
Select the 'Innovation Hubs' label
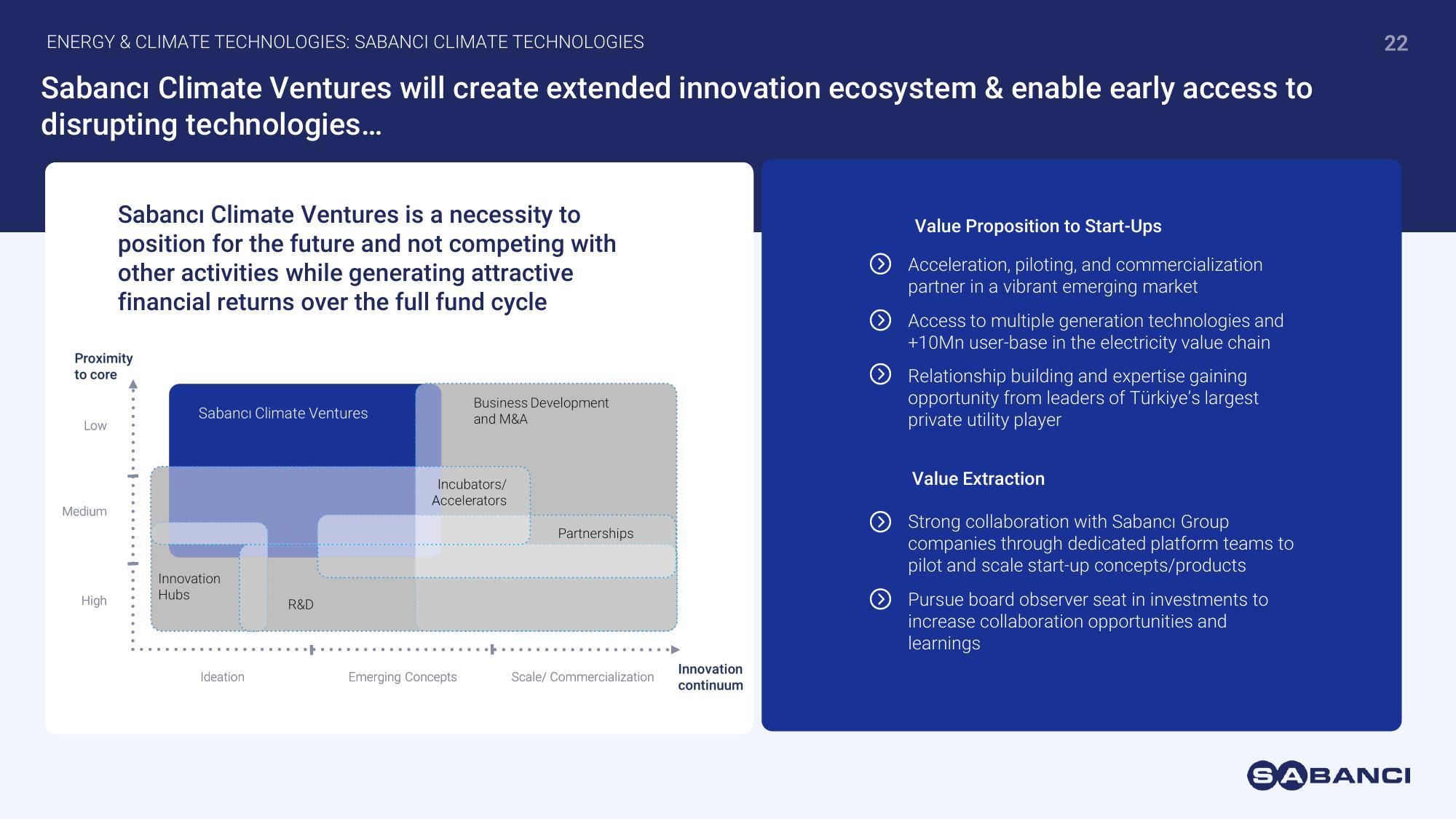[189, 587]
